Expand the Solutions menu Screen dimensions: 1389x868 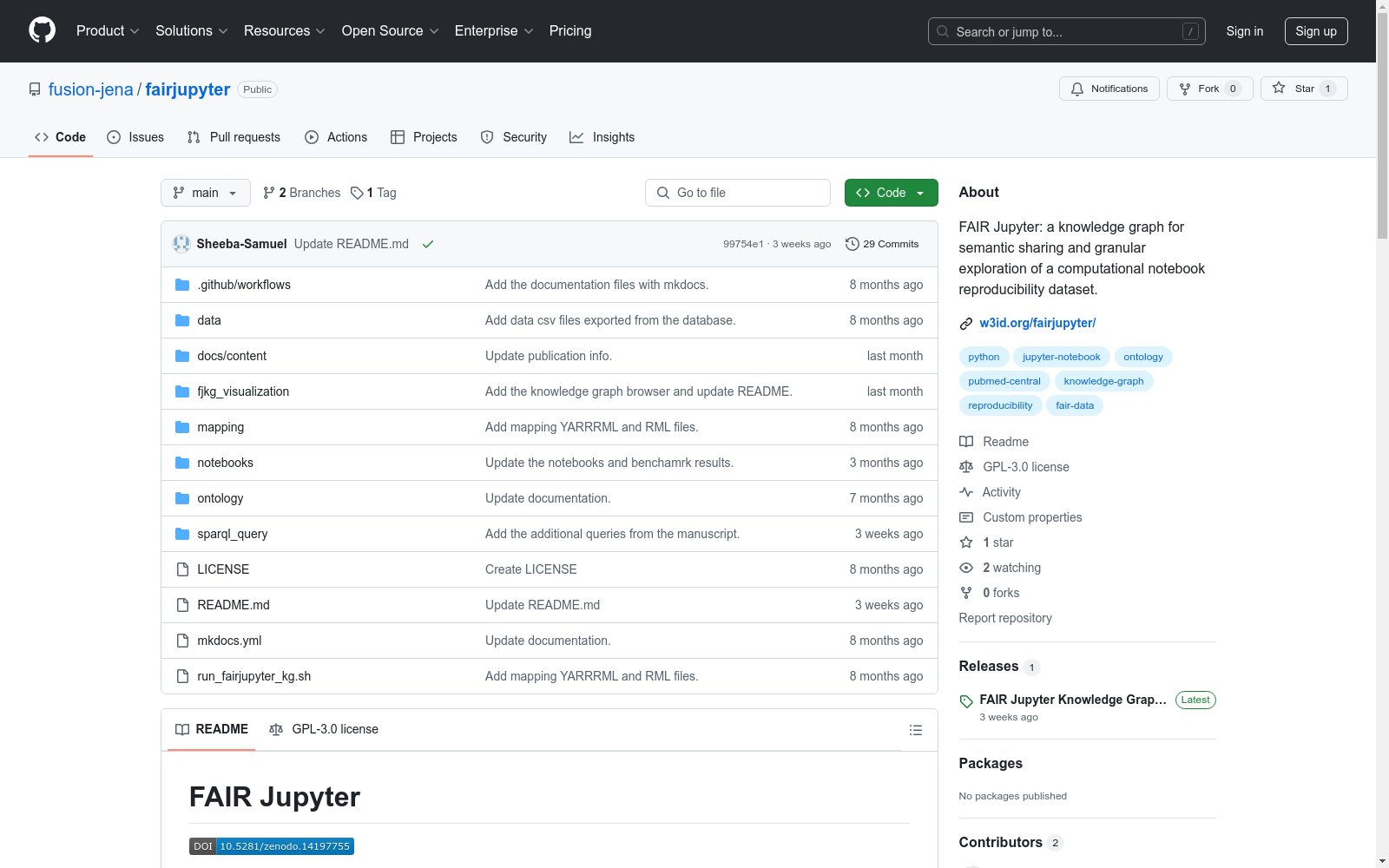coord(192,30)
